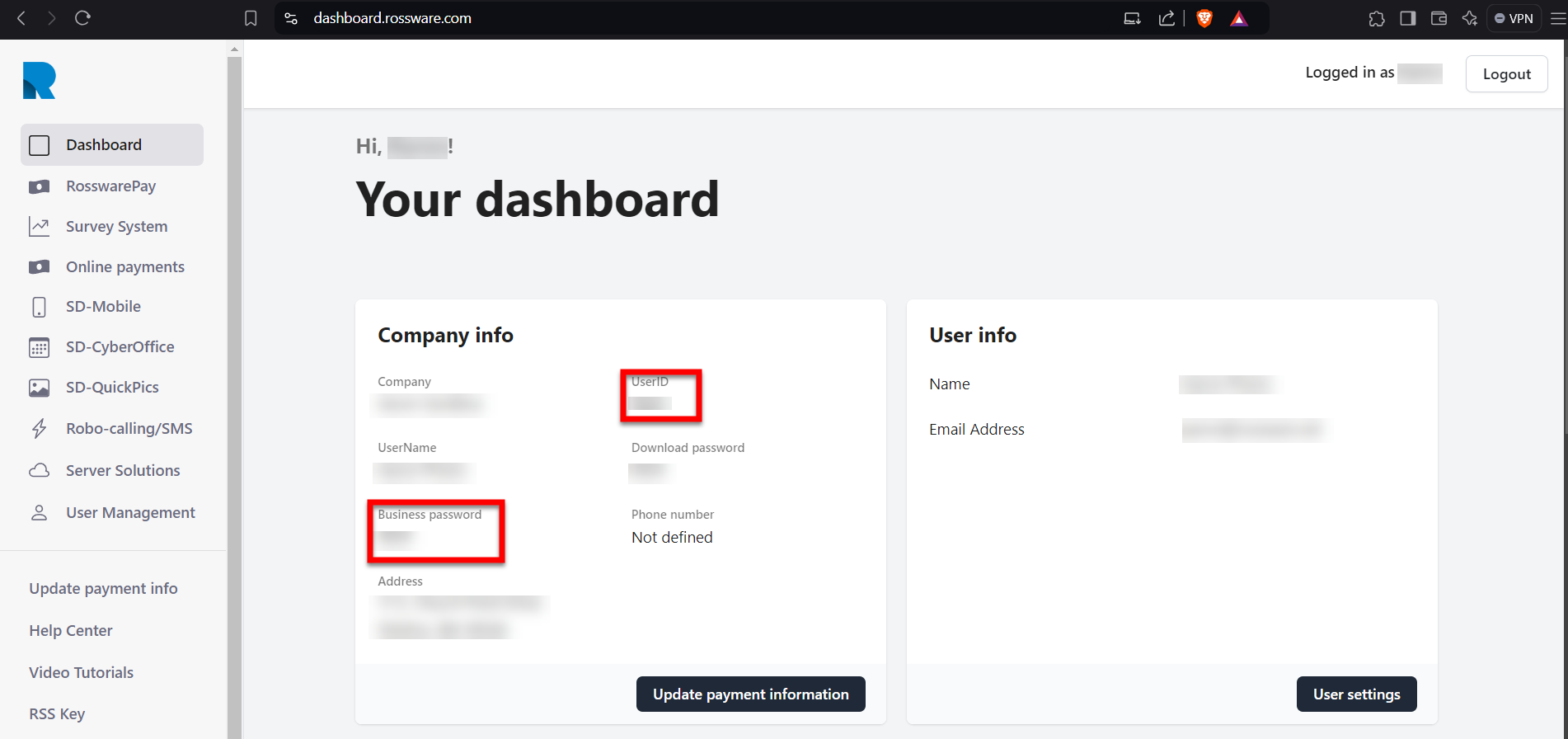
Task: Open site settings icon beside the URL
Action: click(291, 18)
